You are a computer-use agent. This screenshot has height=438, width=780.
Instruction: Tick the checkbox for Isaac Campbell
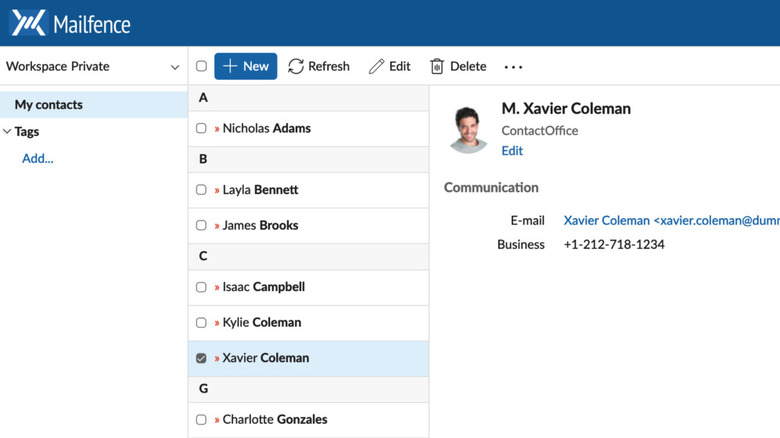pos(201,287)
